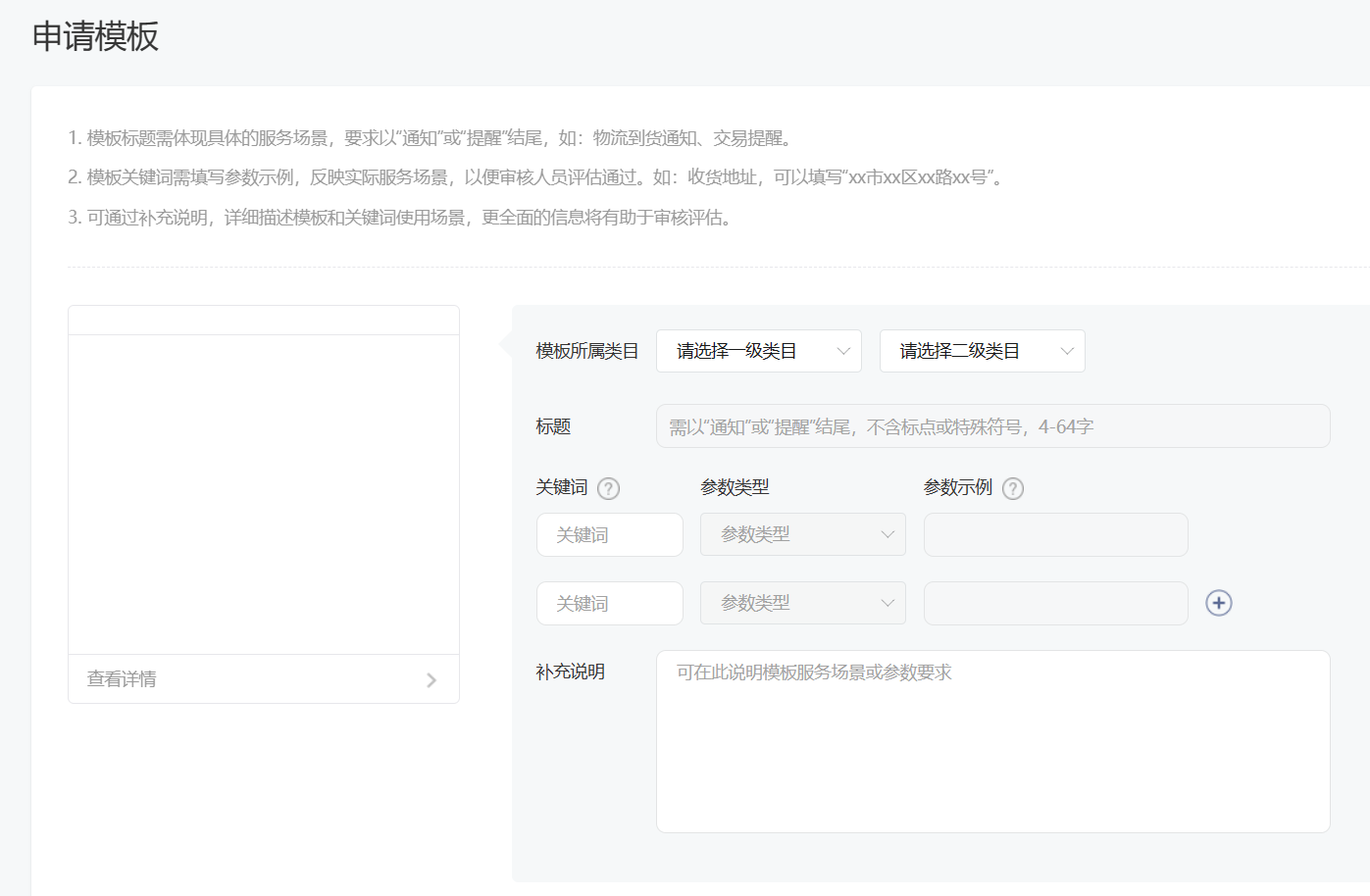The image size is (1370, 896).
Task: Click the 申请模板 page heading
Action: click(95, 36)
